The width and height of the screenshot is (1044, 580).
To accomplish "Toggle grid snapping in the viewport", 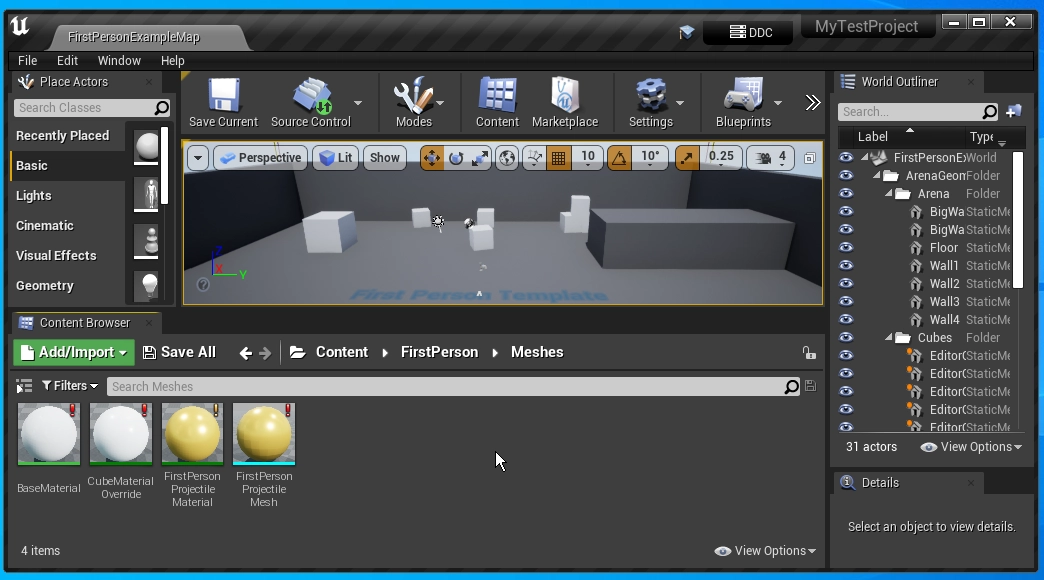I will (558, 158).
